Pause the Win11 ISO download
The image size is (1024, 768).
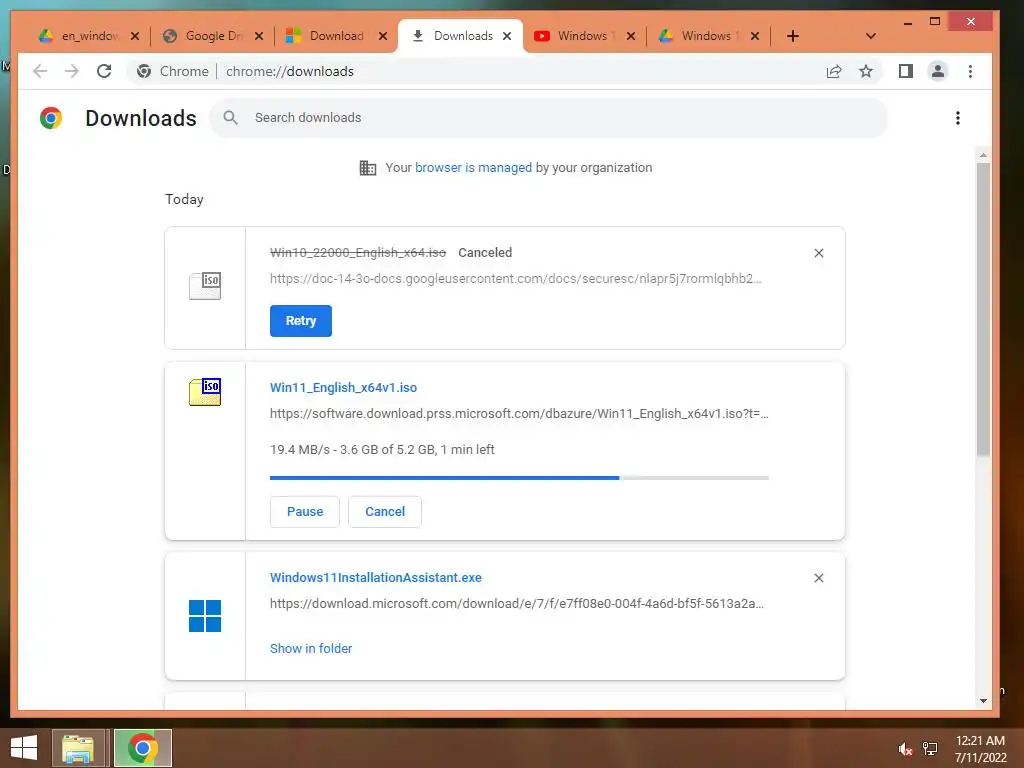click(x=305, y=511)
